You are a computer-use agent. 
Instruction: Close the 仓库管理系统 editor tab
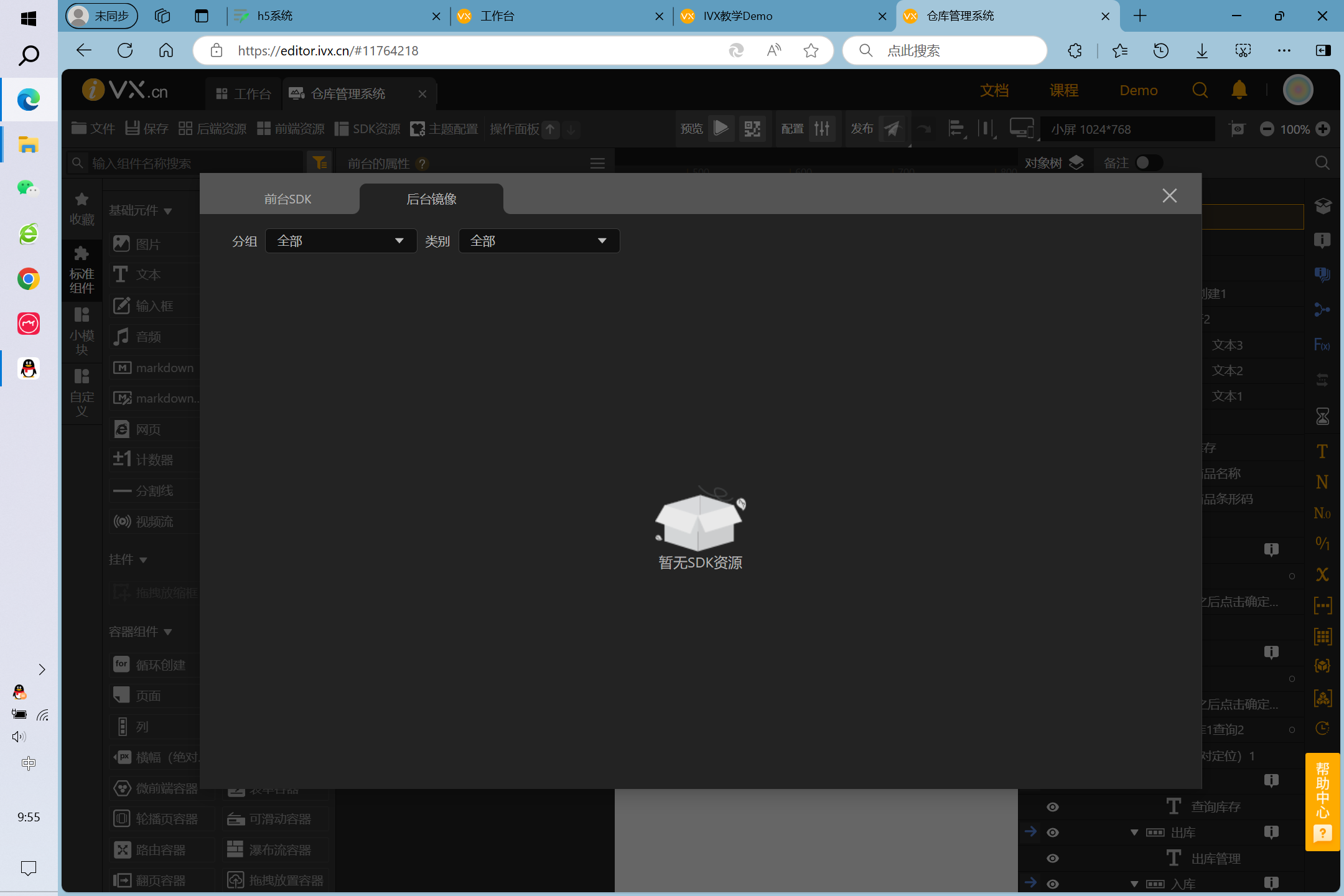point(422,94)
